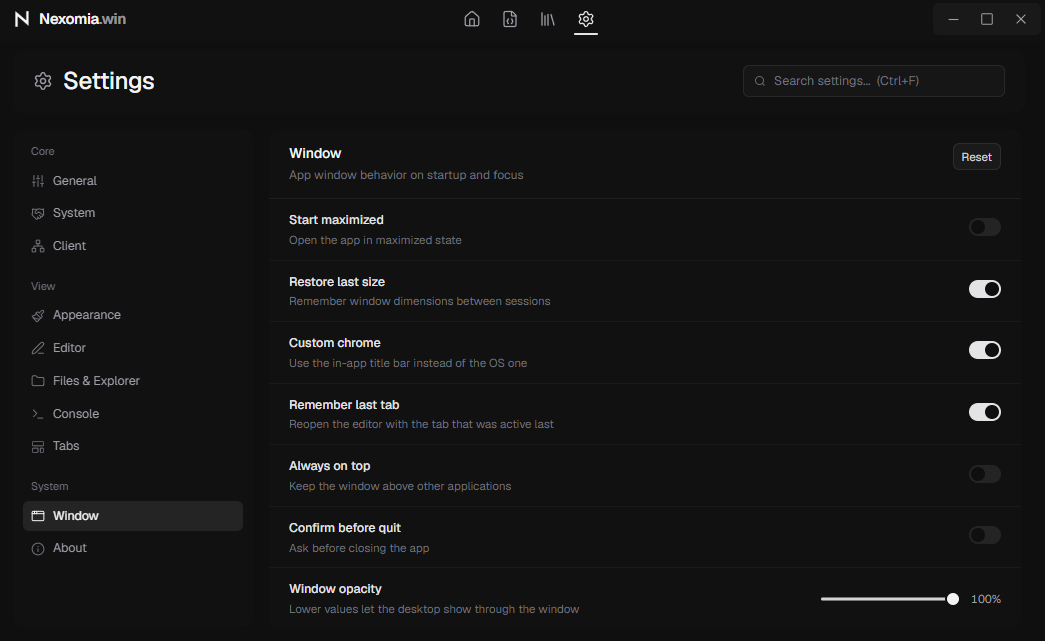Image resolution: width=1045 pixels, height=641 pixels.
Task: Open General settings section
Action: (133, 181)
